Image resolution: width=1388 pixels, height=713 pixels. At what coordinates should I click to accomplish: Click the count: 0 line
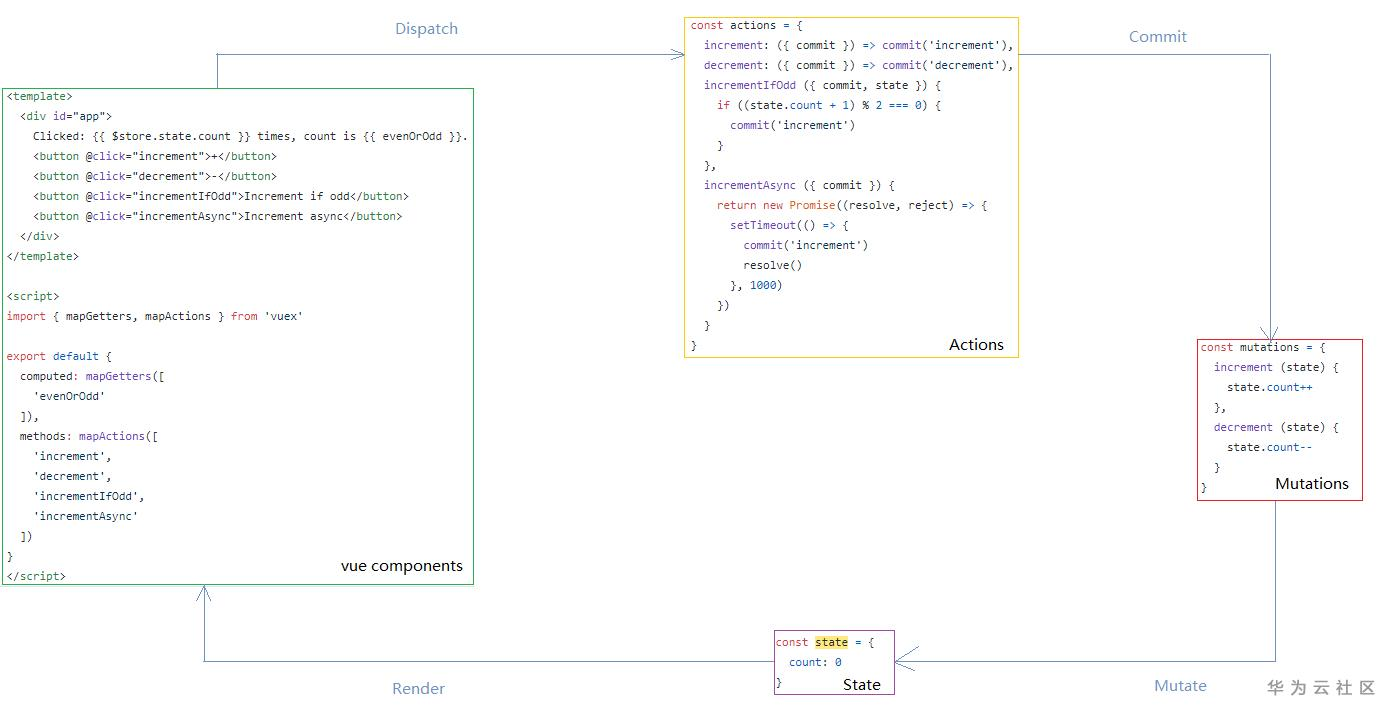point(815,662)
